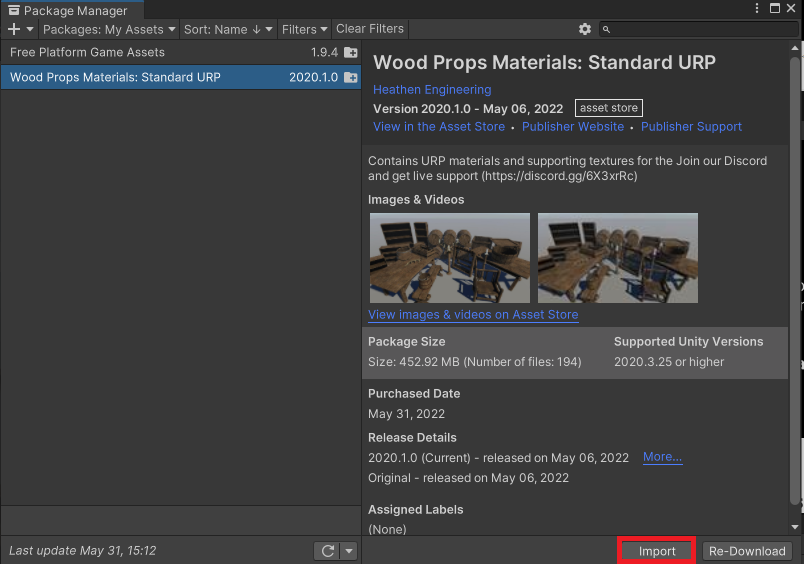Click the Release Details heading

pos(412,438)
